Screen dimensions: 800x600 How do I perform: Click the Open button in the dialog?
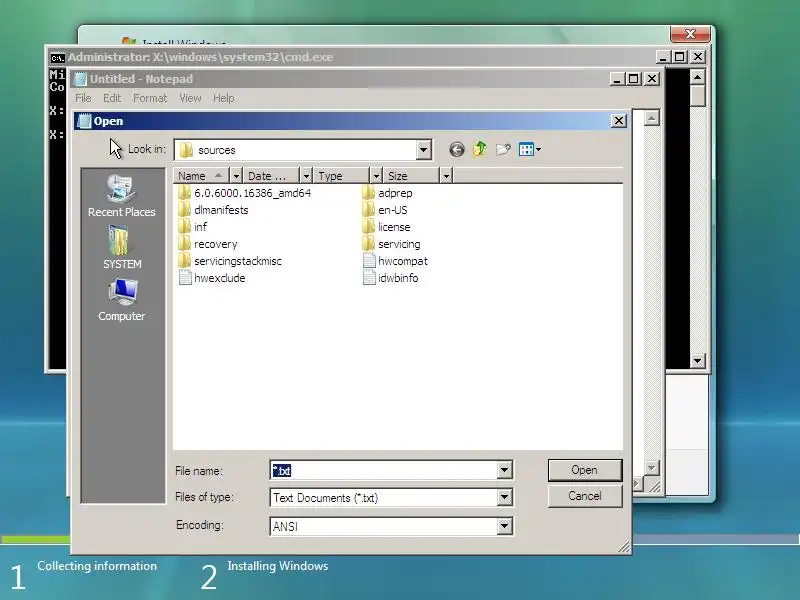585,470
